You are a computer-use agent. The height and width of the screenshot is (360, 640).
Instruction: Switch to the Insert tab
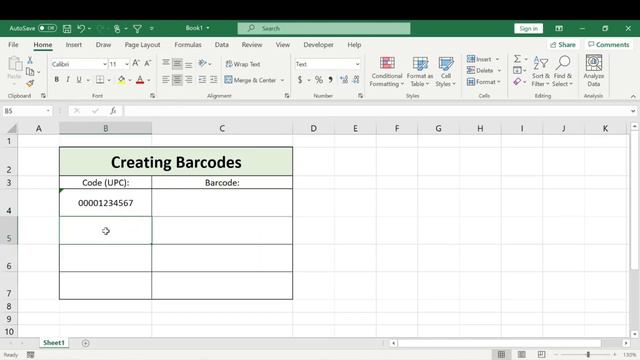click(x=73, y=44)
